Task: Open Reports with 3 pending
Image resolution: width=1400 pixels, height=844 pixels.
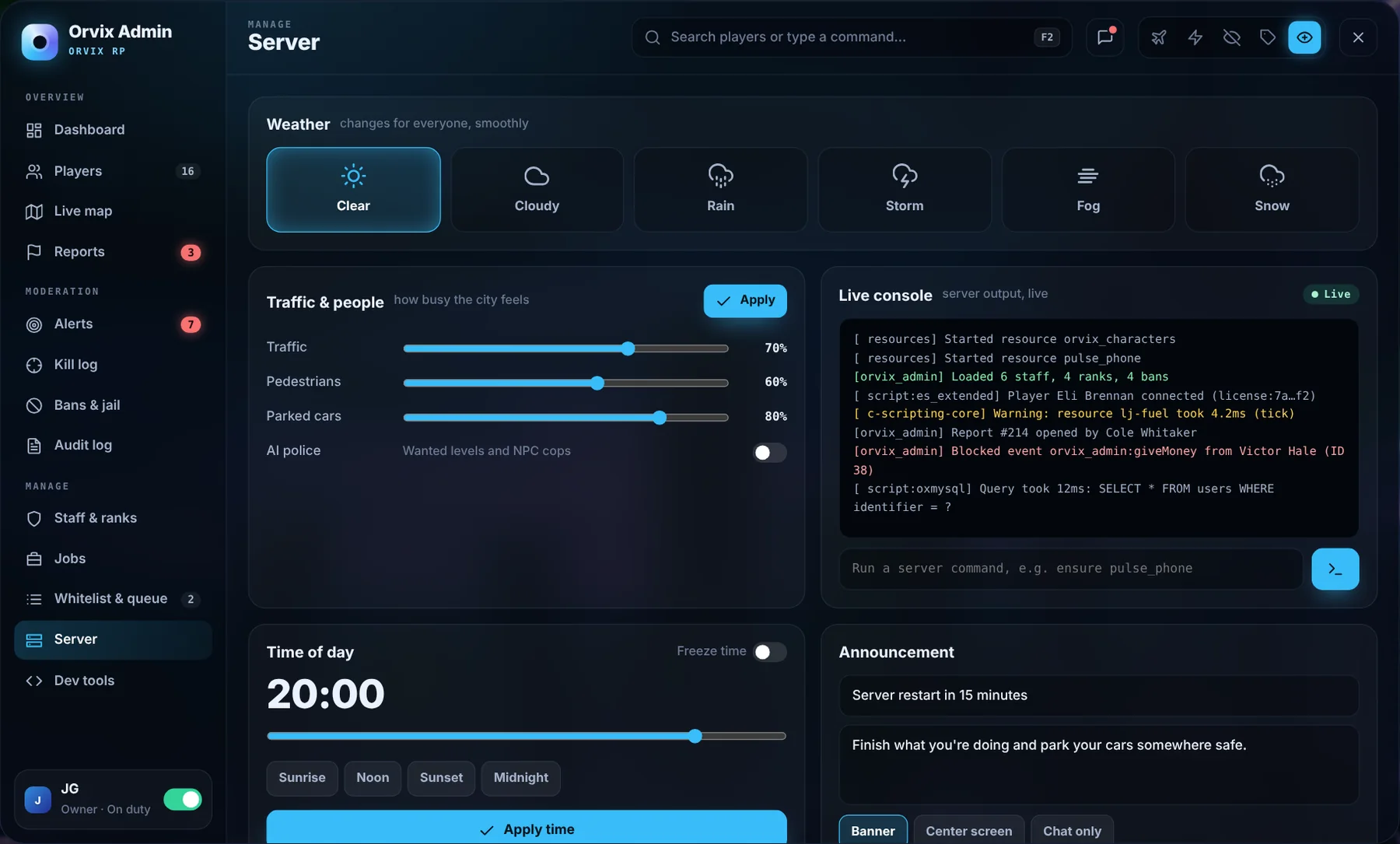Action: pos(113,252)
